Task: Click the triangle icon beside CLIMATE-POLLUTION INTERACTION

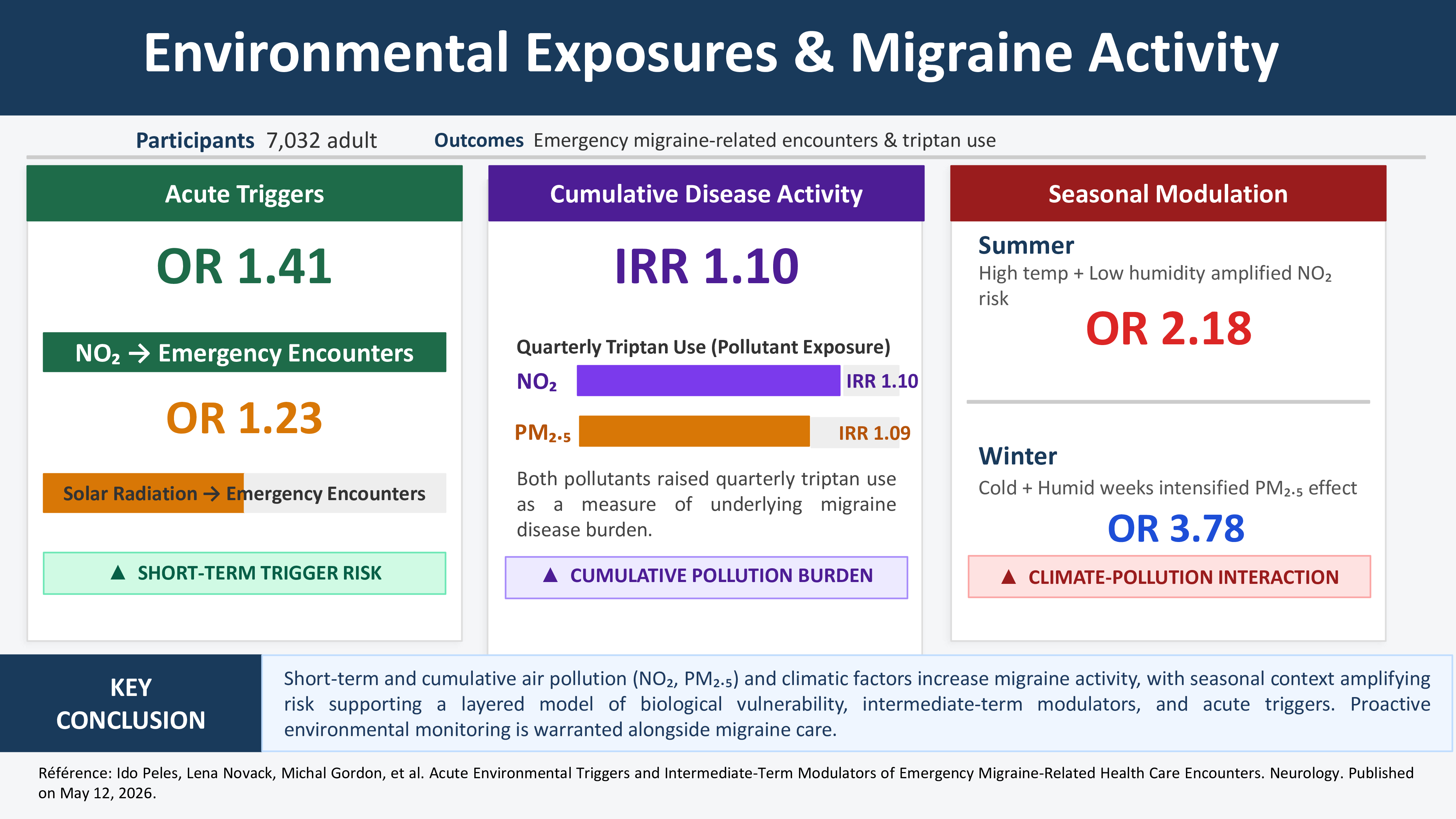Action: (x=1008, y=577)
